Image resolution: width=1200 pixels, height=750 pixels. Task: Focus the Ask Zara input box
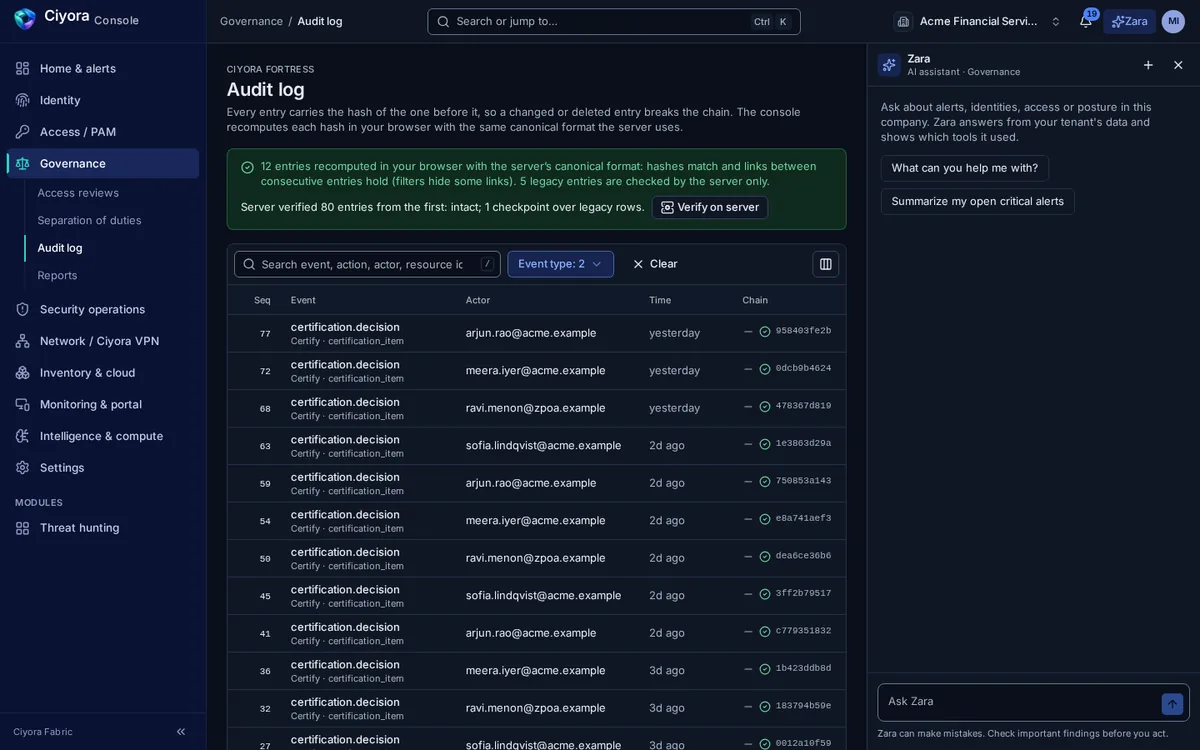tap(1020, 702)
